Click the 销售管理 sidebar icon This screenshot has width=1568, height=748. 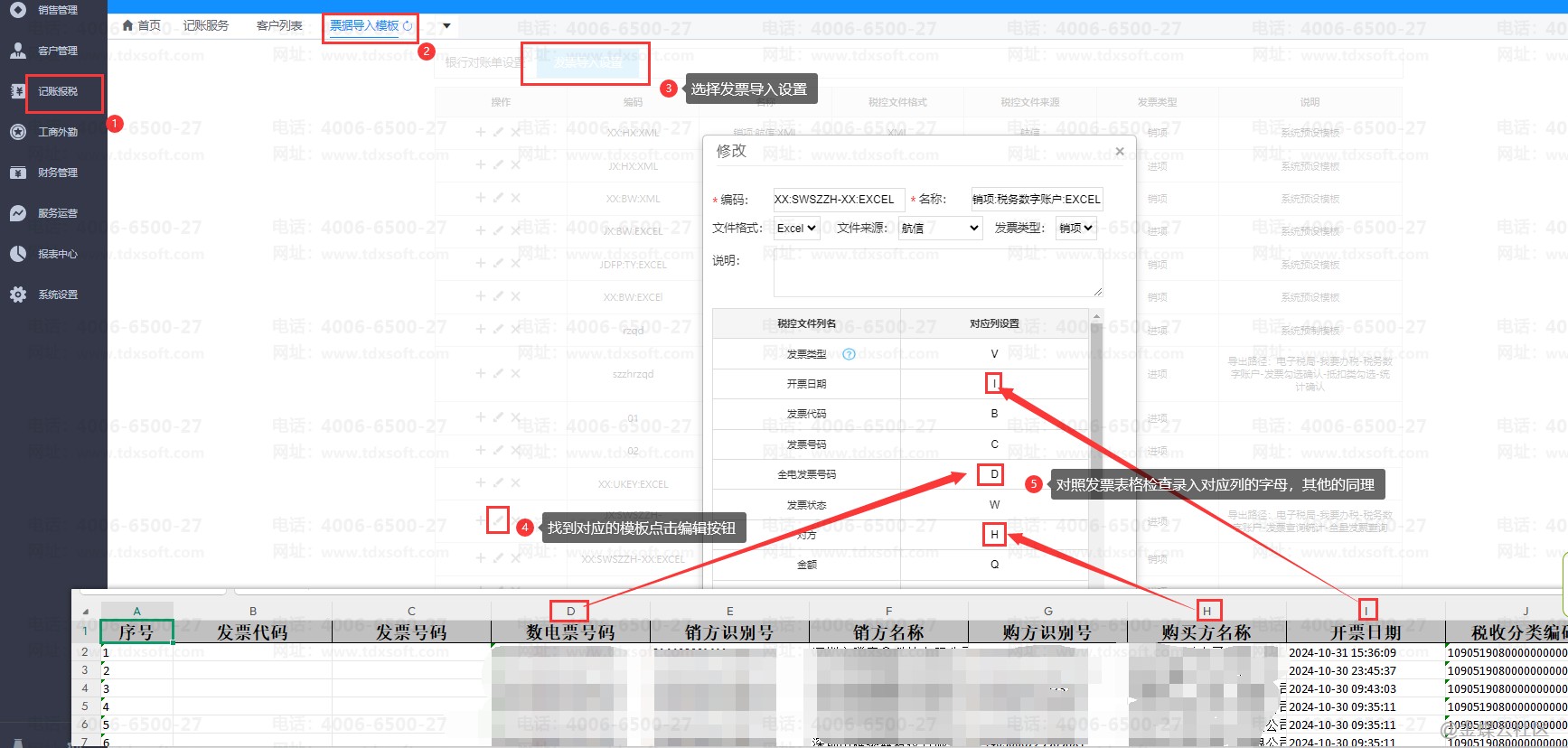tap(18, 10)
